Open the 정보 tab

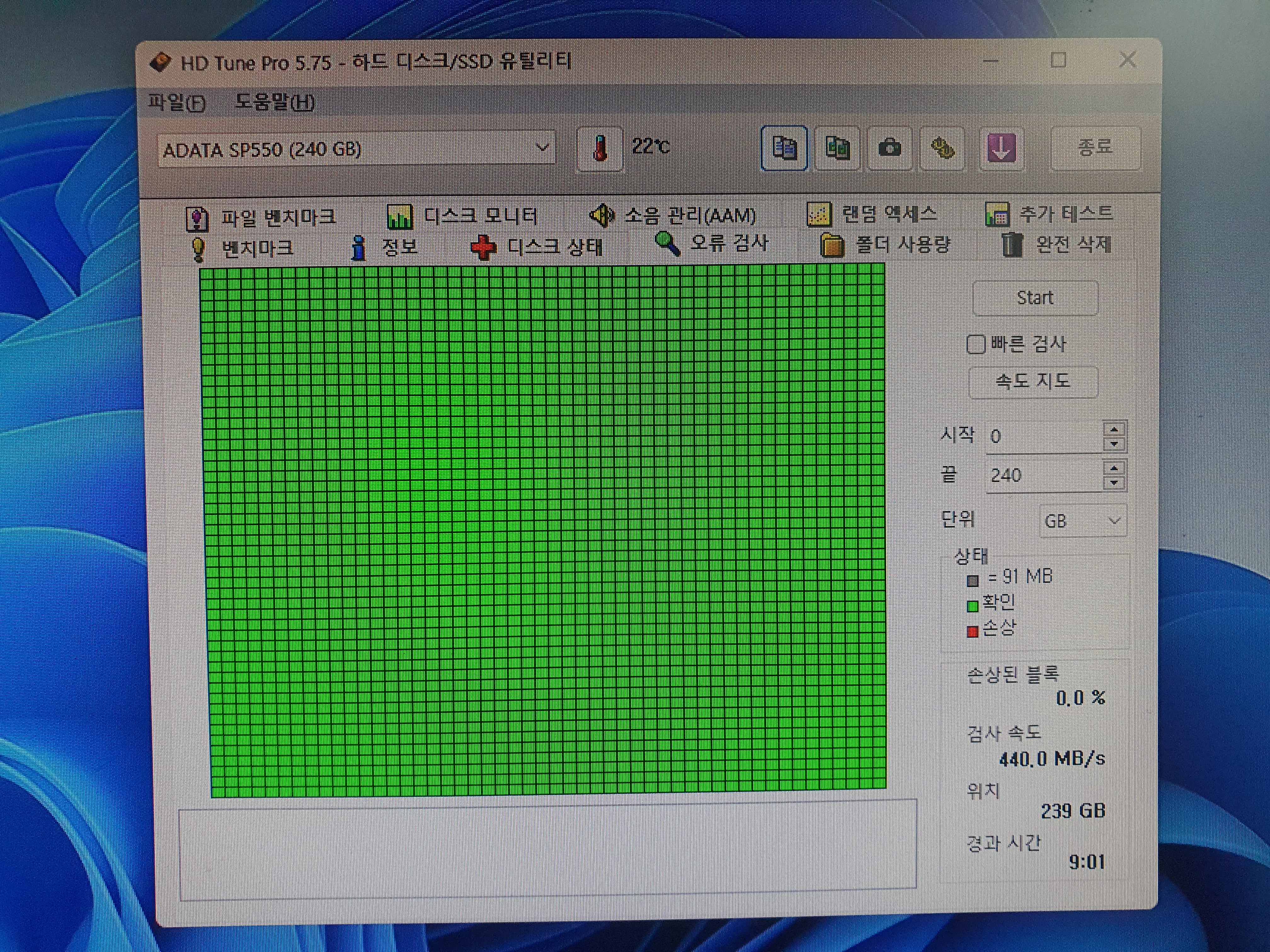click(384, 247)
